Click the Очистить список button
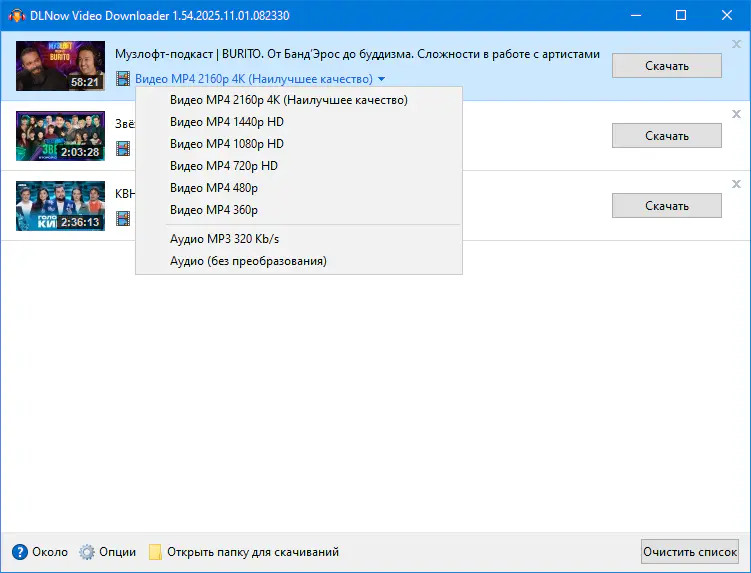The height and width of the screenshot is (573, 751). pyautogui.click(x=690, y=552)
